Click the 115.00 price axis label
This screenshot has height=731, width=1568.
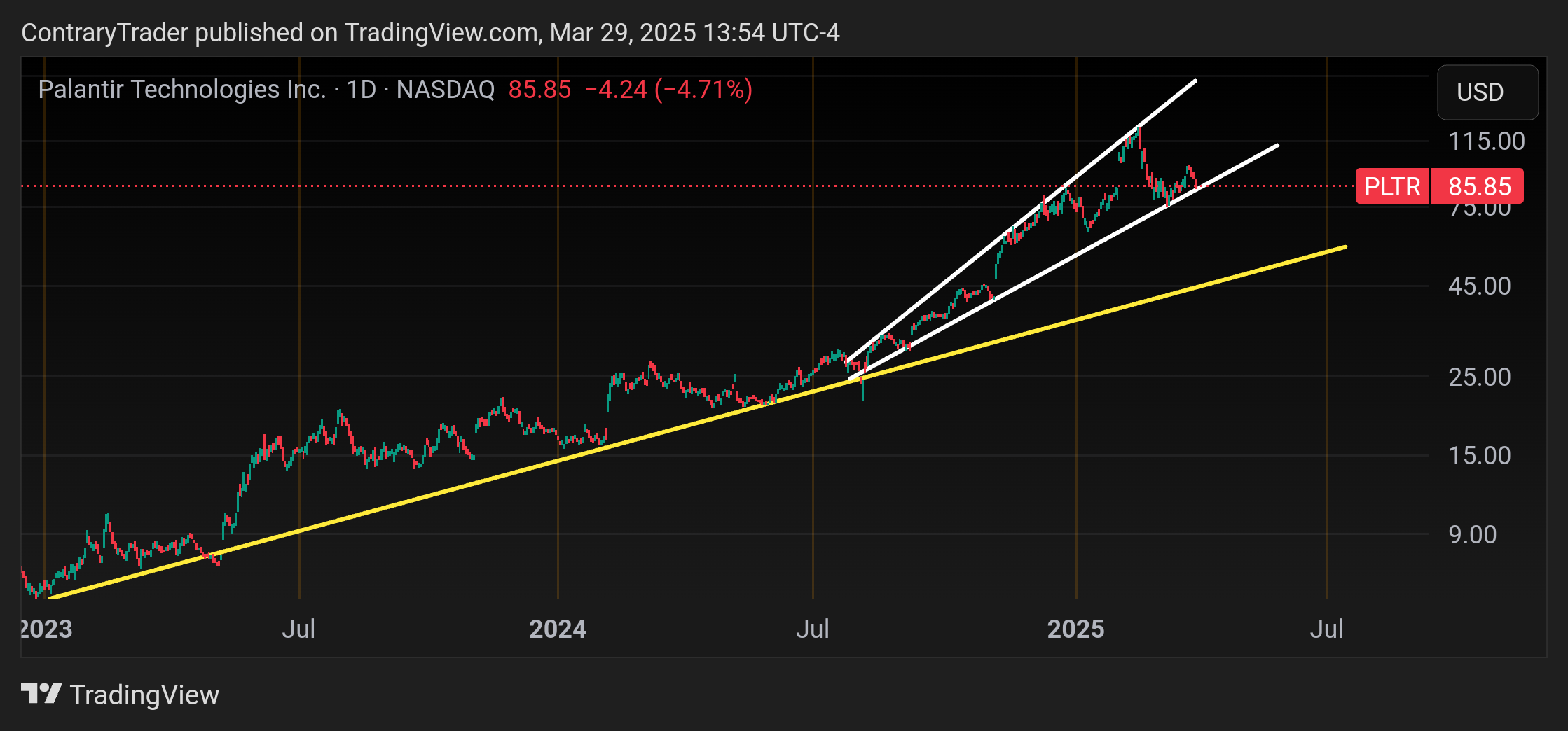pyautogui.click(x=1487, y=141)
